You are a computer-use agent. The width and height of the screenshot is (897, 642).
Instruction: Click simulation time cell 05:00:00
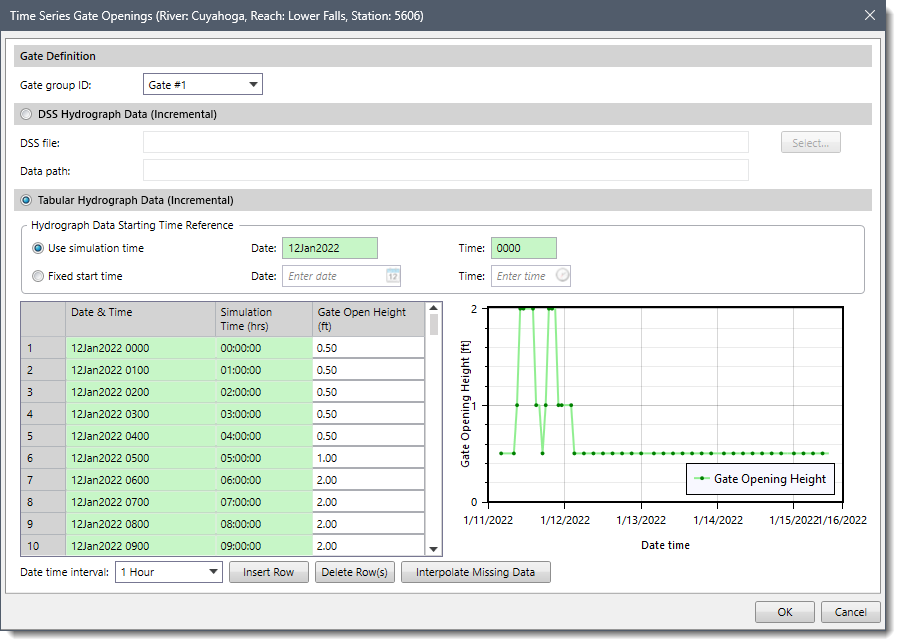click(x=264, y=458)
